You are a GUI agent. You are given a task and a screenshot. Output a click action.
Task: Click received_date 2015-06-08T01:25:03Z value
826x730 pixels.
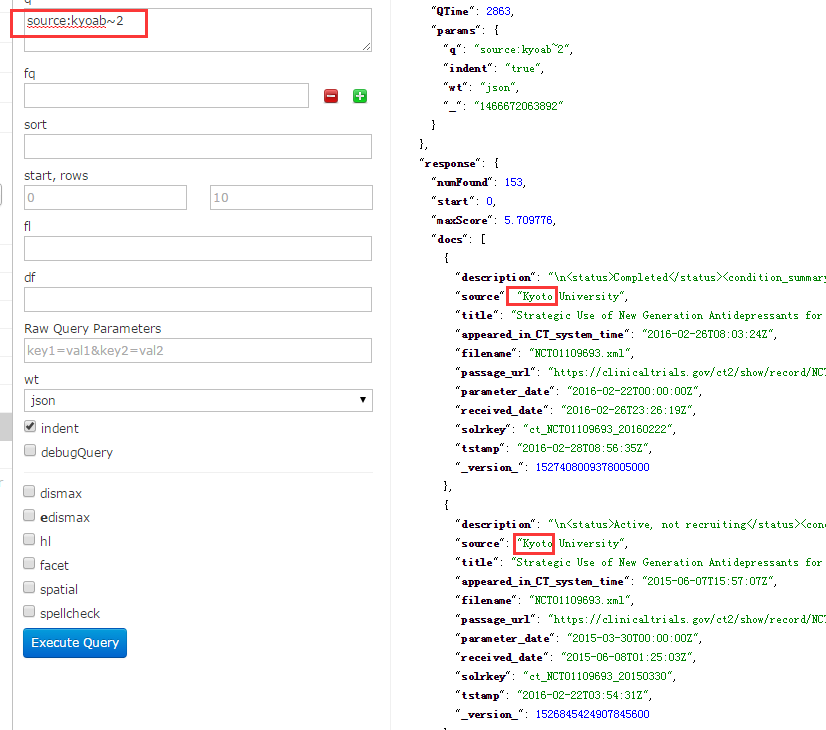[627, 657]
